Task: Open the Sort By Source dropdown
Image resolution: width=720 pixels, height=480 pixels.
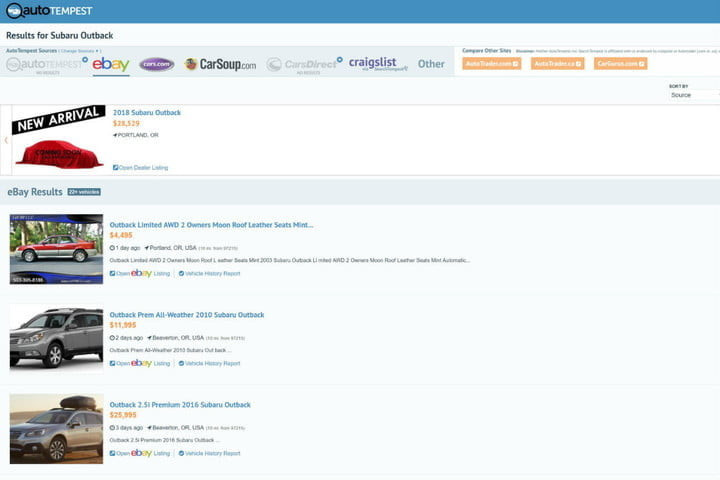Action: click(694, 95)
